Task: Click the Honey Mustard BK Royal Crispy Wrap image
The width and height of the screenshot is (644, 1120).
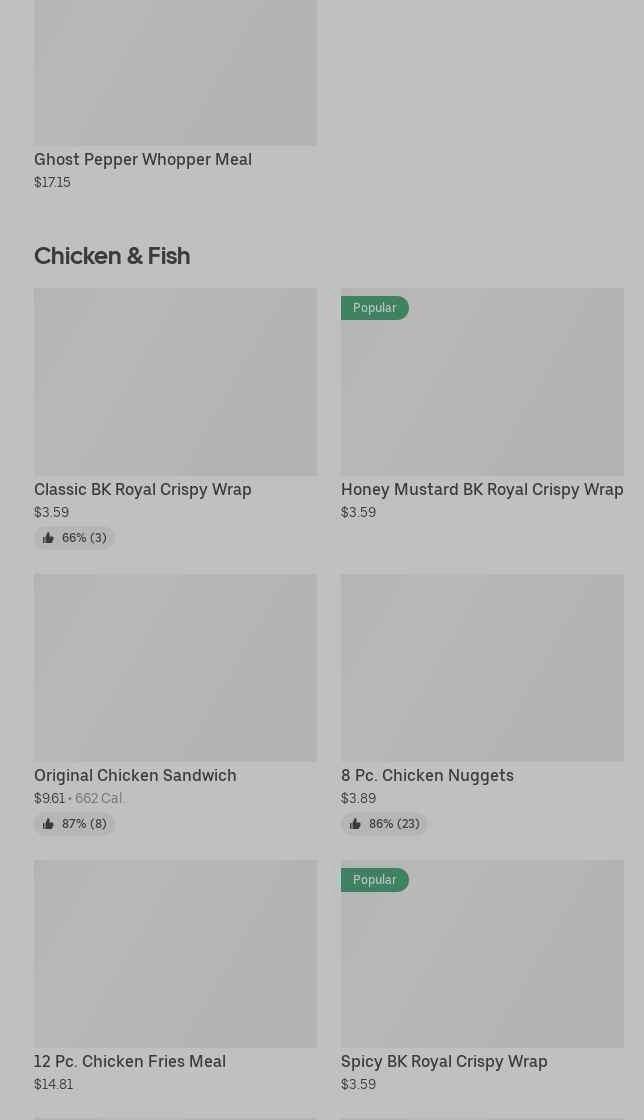Action: [x=482, y=390]
